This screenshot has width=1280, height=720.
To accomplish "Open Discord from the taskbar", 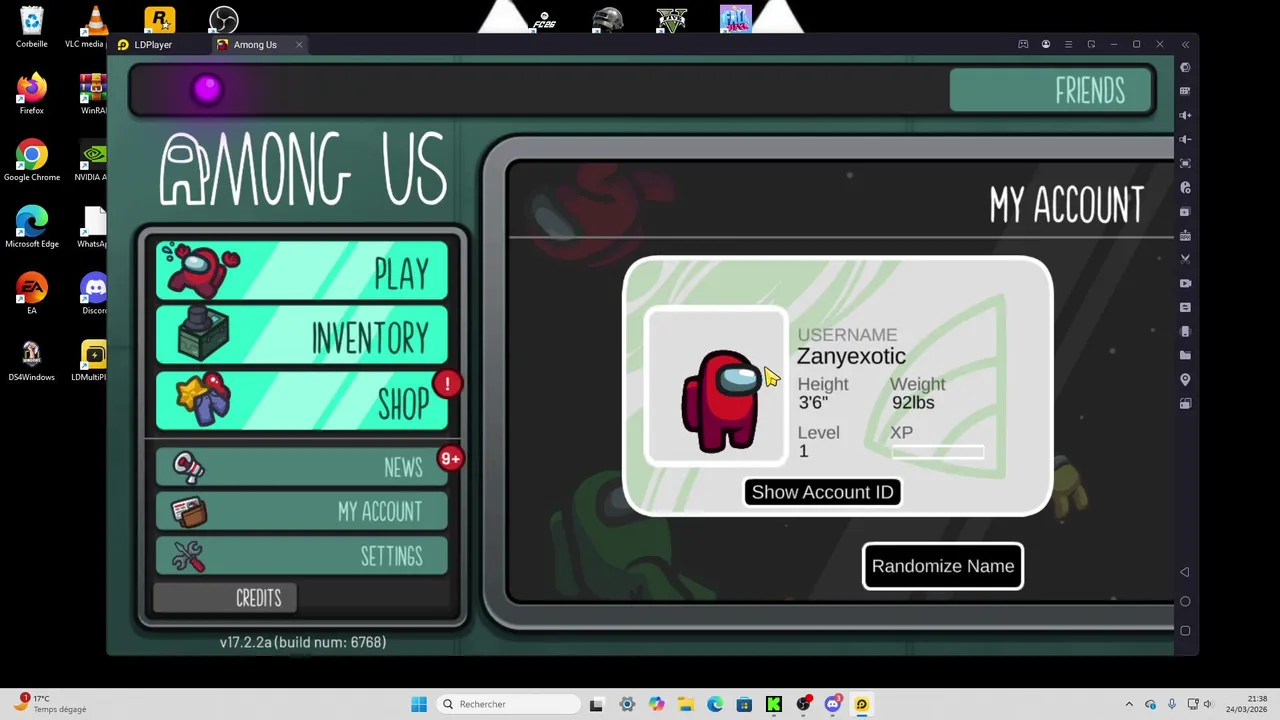I will [x=832, y=704].
